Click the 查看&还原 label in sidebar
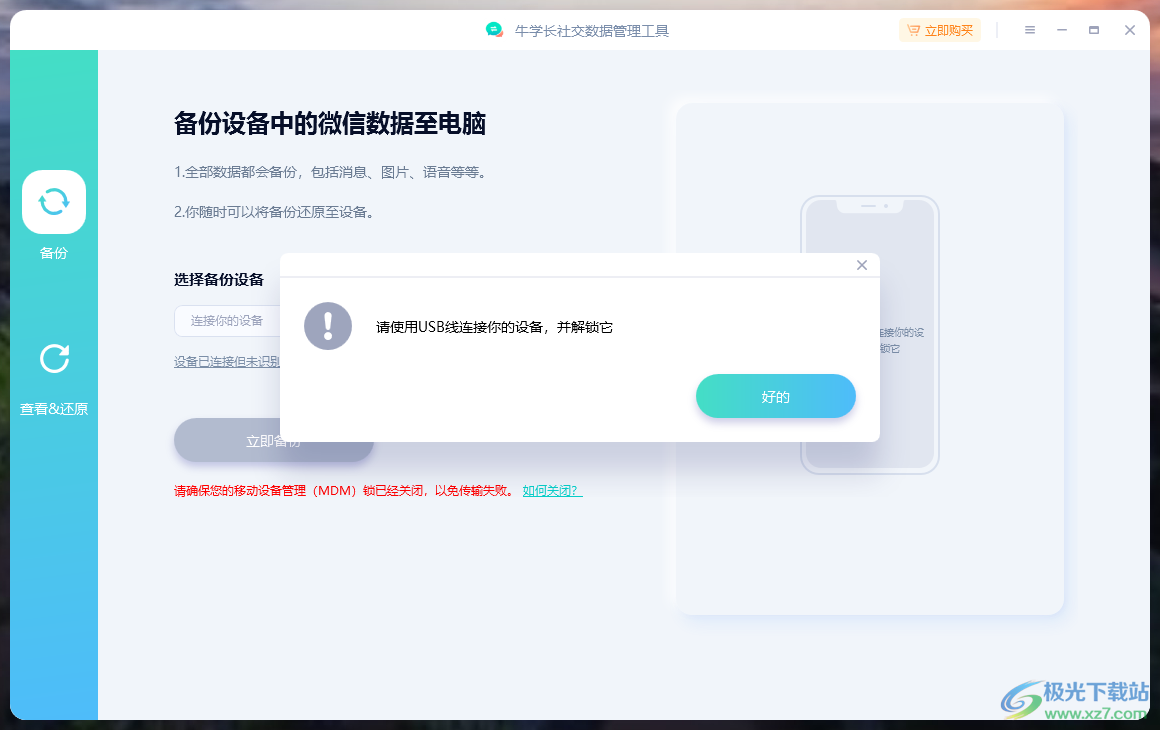Viewport: 1160px width, 730px height. pos(54,409)
